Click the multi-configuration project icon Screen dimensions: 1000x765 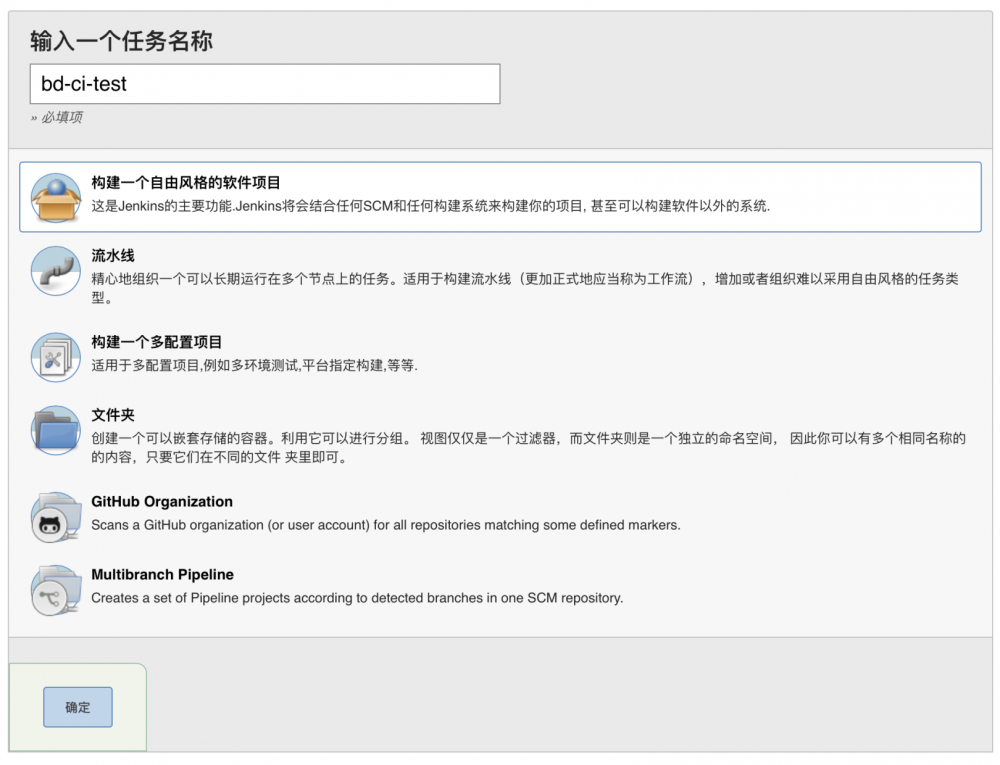pos(55,356)
